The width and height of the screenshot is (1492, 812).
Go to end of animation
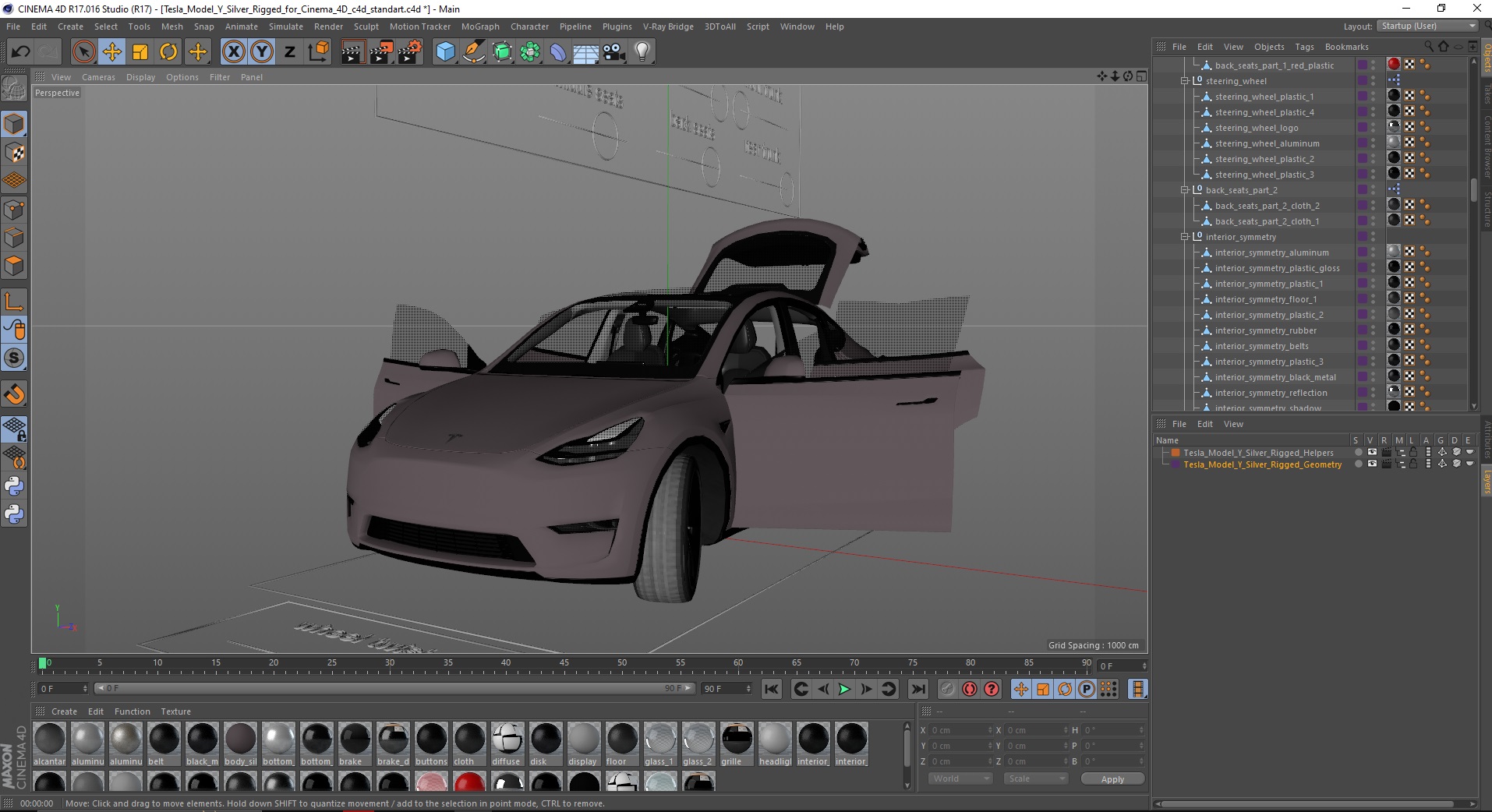coord(918,689)
